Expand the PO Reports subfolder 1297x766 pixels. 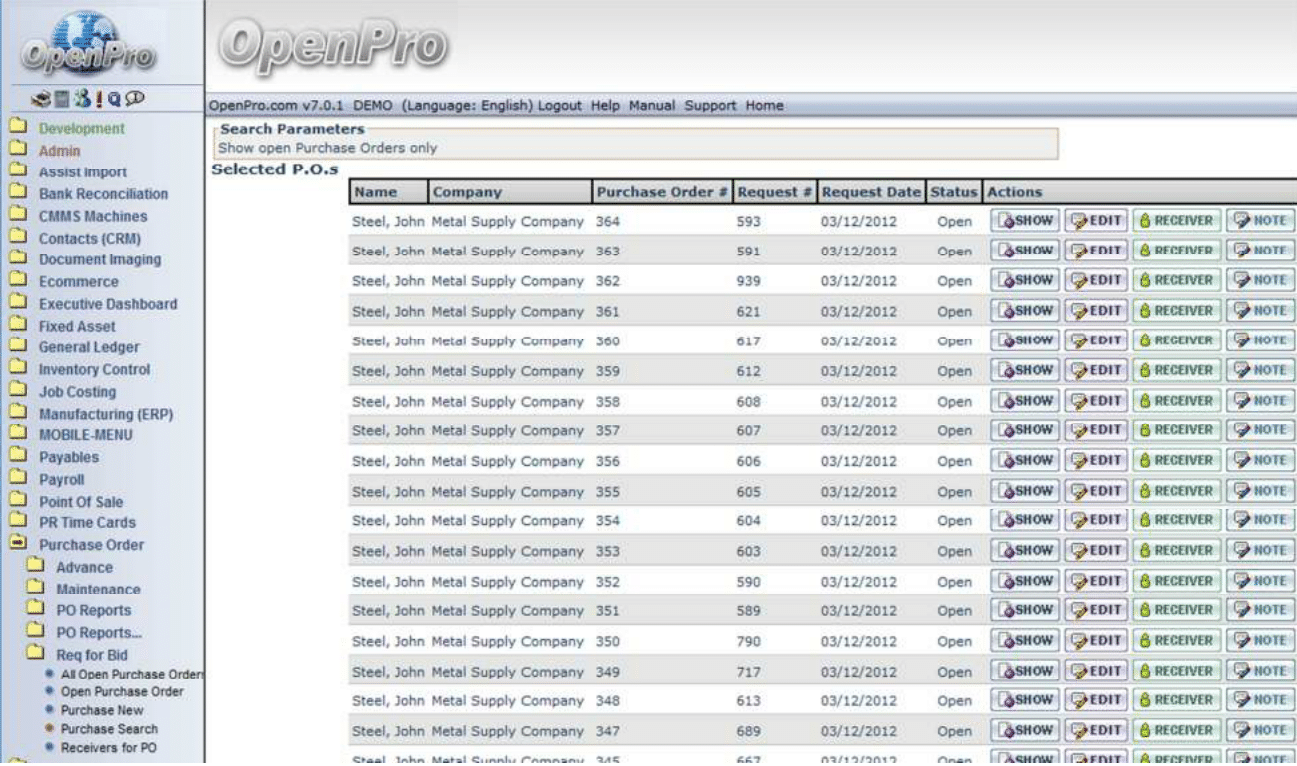[36, 609]
